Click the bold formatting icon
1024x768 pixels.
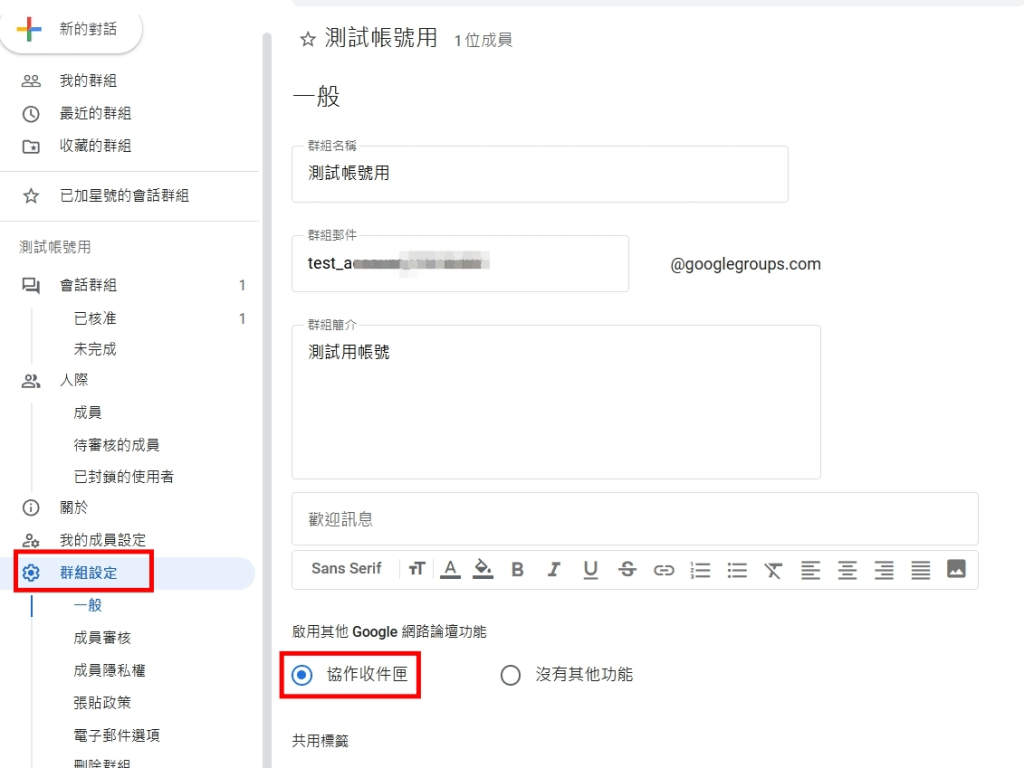click(517, 569)
